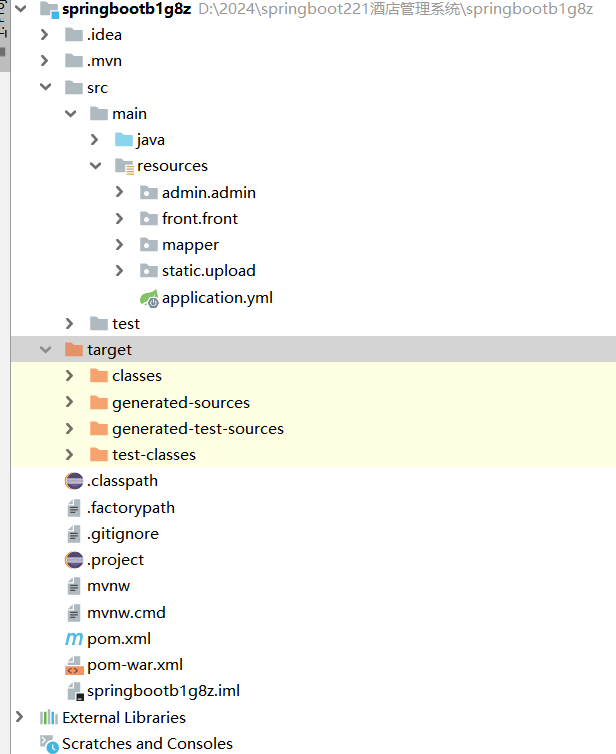
Task: Click the XML file icon for pom-war.xml
Action: pos(74,665)
